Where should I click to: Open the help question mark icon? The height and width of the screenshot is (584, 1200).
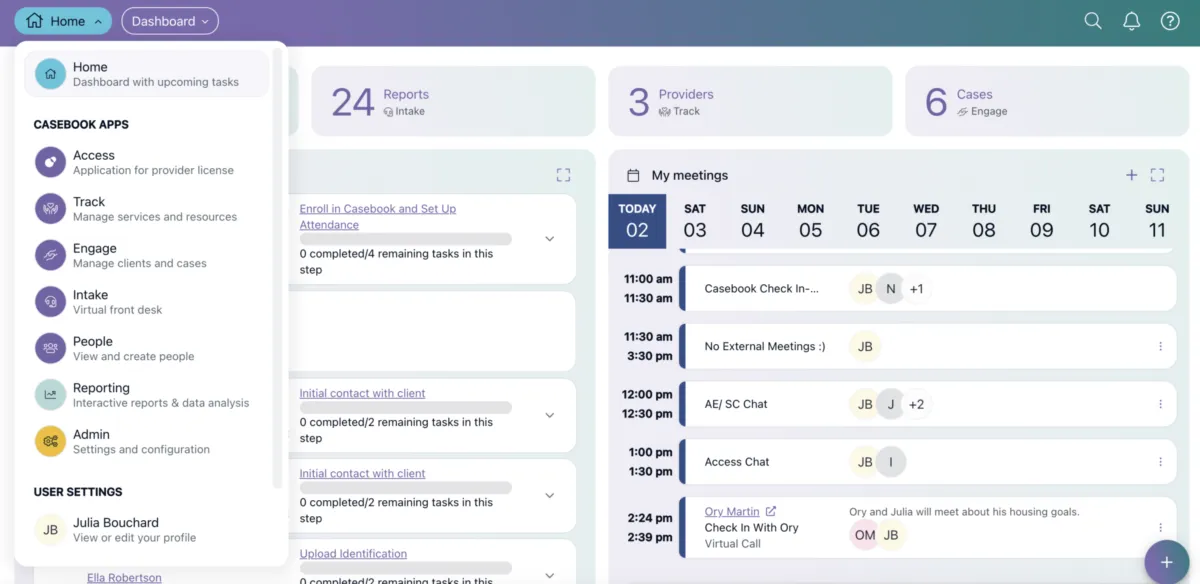pyautogui.click(x=1170, y=21)
